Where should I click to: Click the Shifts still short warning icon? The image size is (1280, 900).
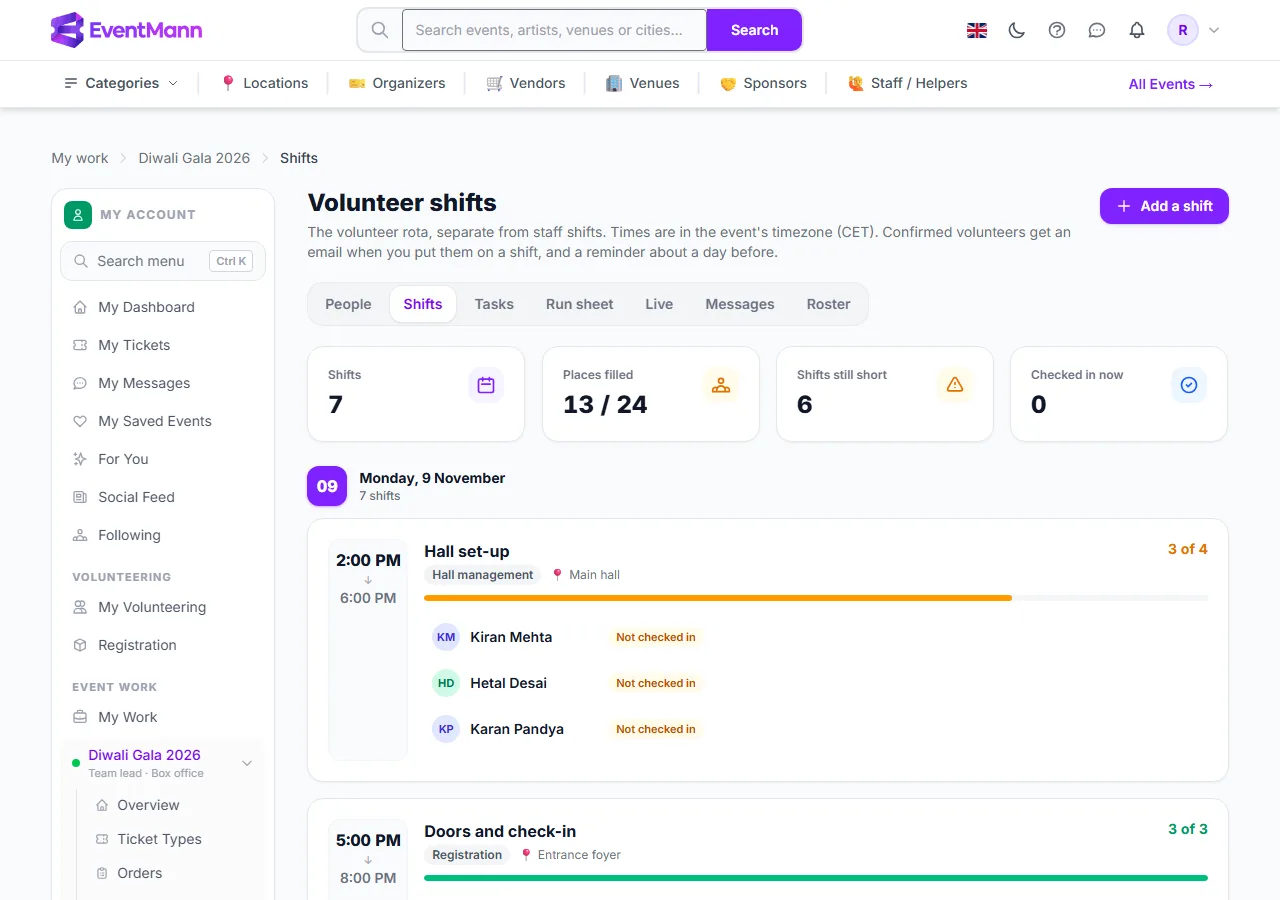point(955,385)
